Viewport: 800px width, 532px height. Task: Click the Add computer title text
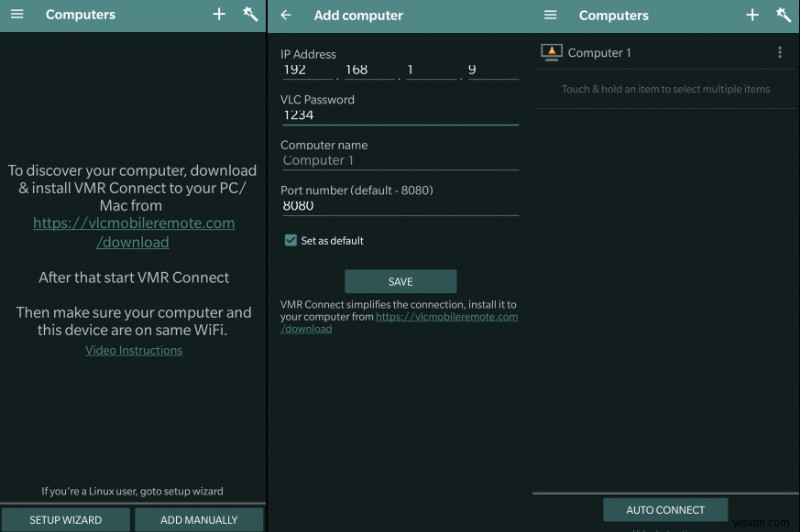click(358, 16)
